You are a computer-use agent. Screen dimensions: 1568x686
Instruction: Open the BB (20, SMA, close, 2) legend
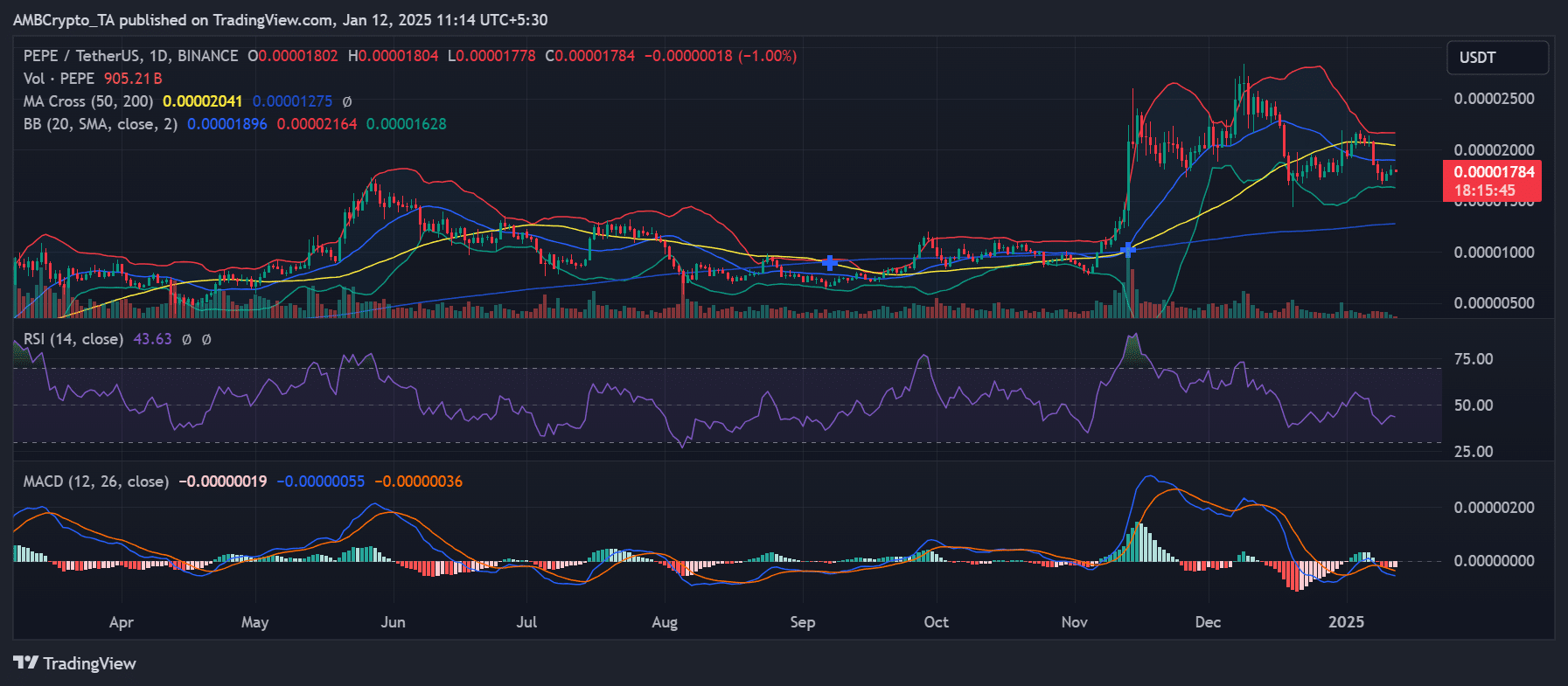(x=100, y=124)
